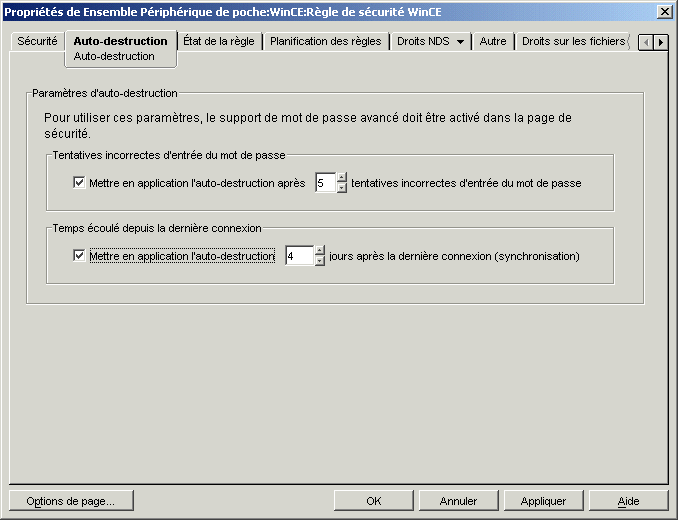The height and width of the screenshot is (520, 678).
Task: Click the 'Pour utiliser ces paramètres' notice text
Action: (x=308, y=125)
